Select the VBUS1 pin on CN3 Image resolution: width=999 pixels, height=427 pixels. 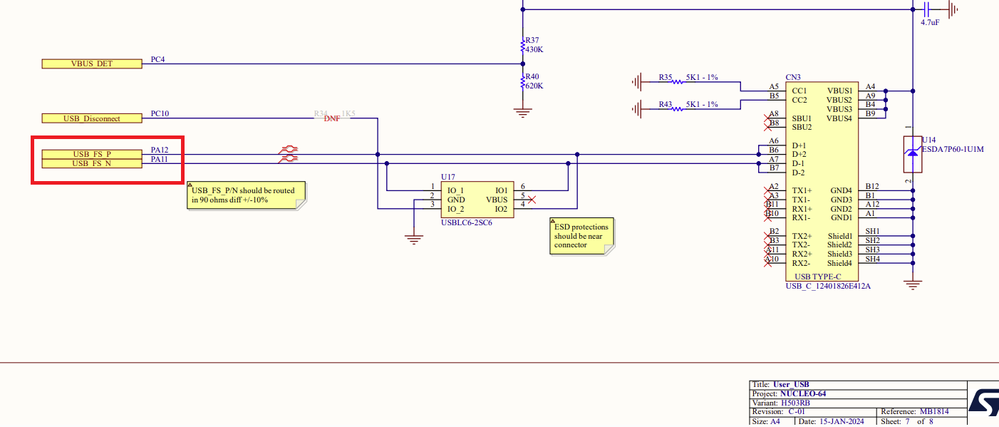click(839, 91)
